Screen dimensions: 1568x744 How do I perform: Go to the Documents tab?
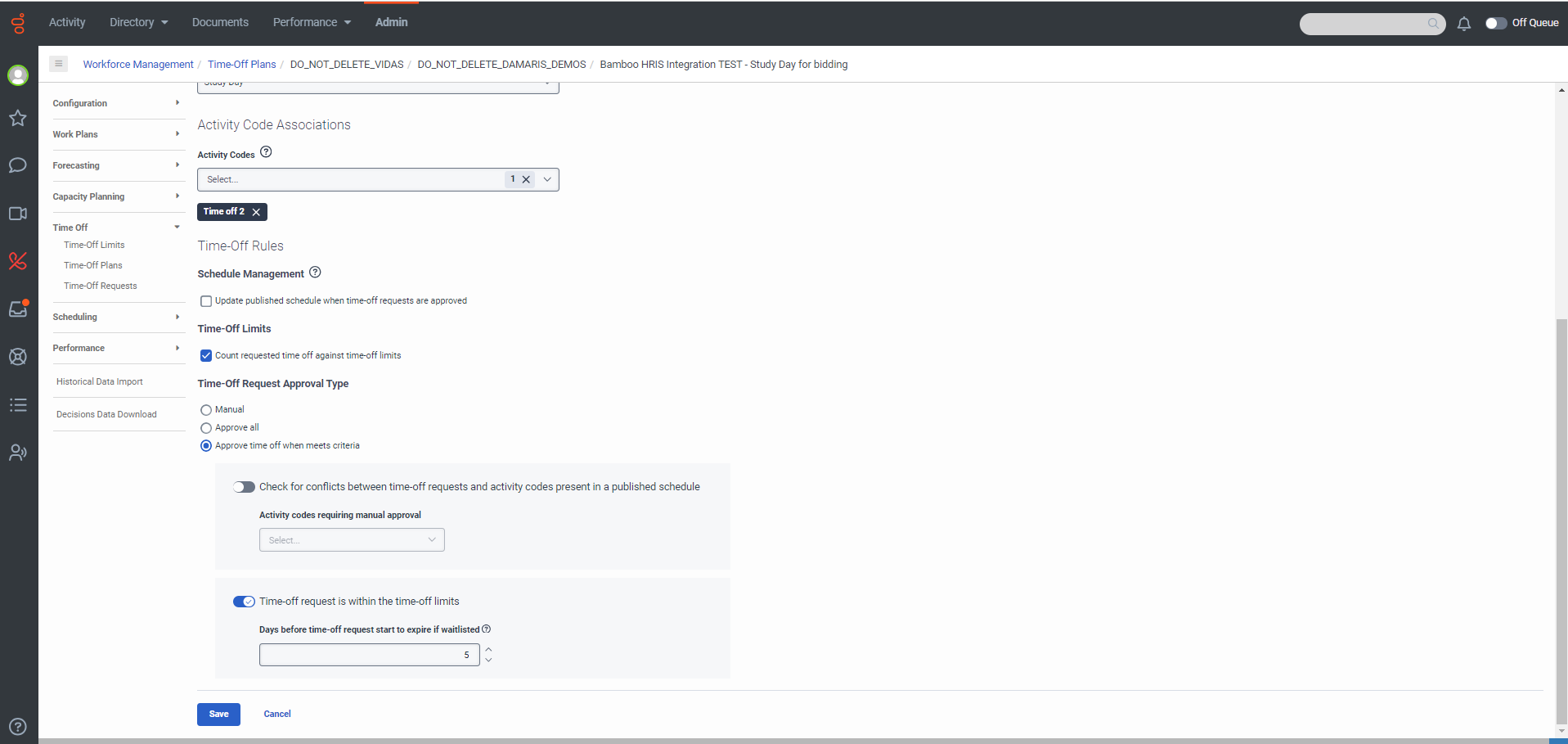click(220, 22)
